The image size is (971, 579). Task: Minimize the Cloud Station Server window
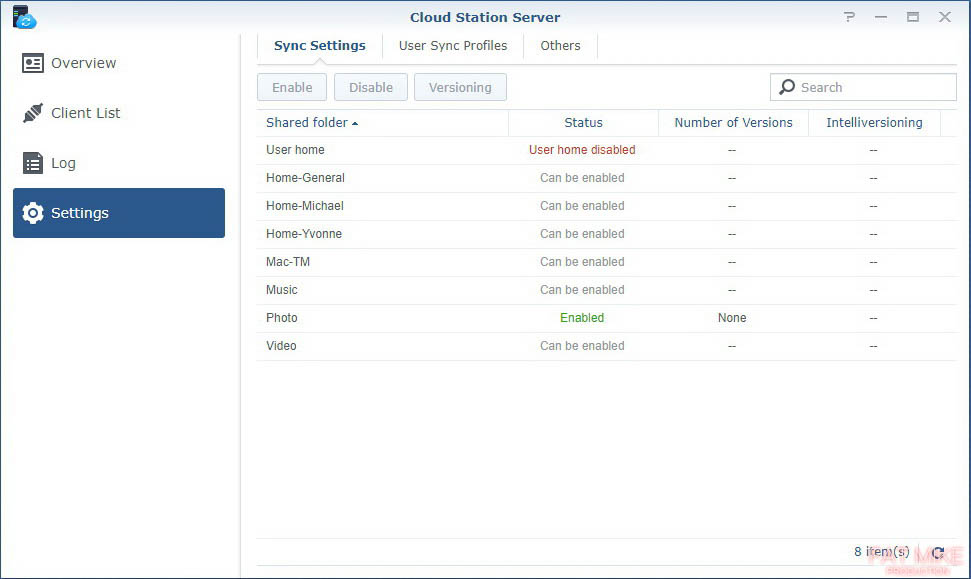[881, 17]
